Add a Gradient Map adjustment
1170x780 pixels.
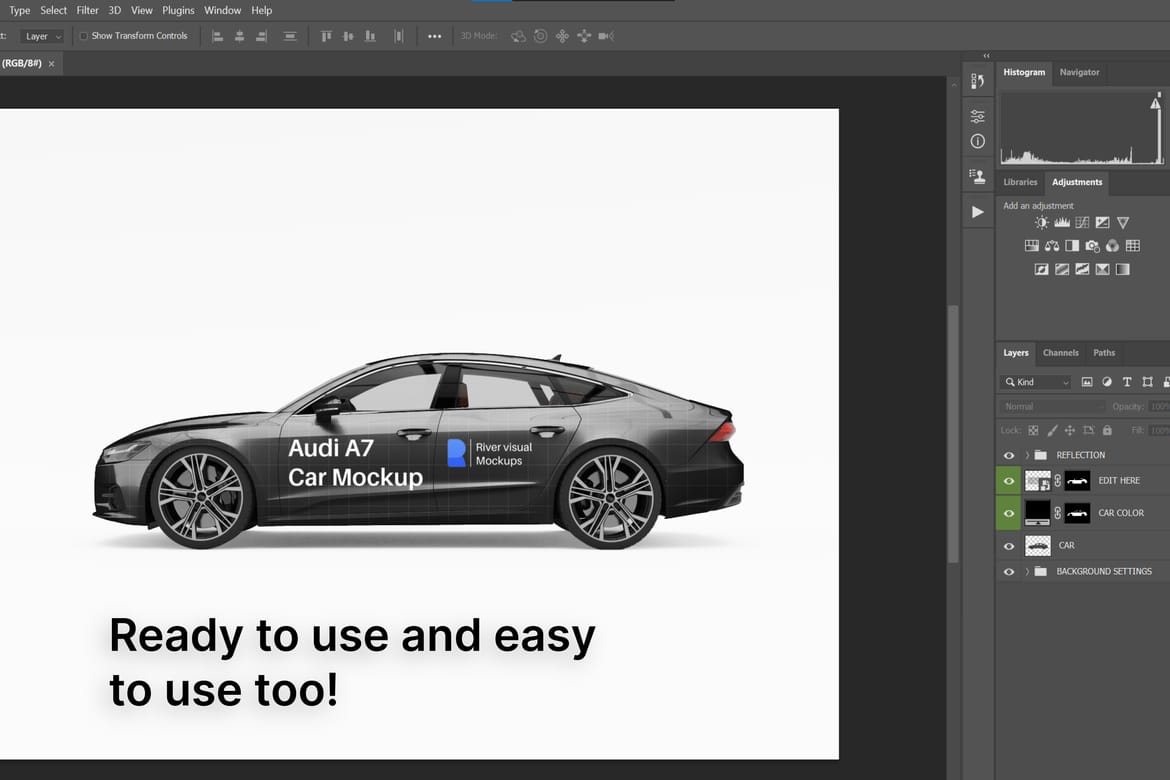(1122, 269)
